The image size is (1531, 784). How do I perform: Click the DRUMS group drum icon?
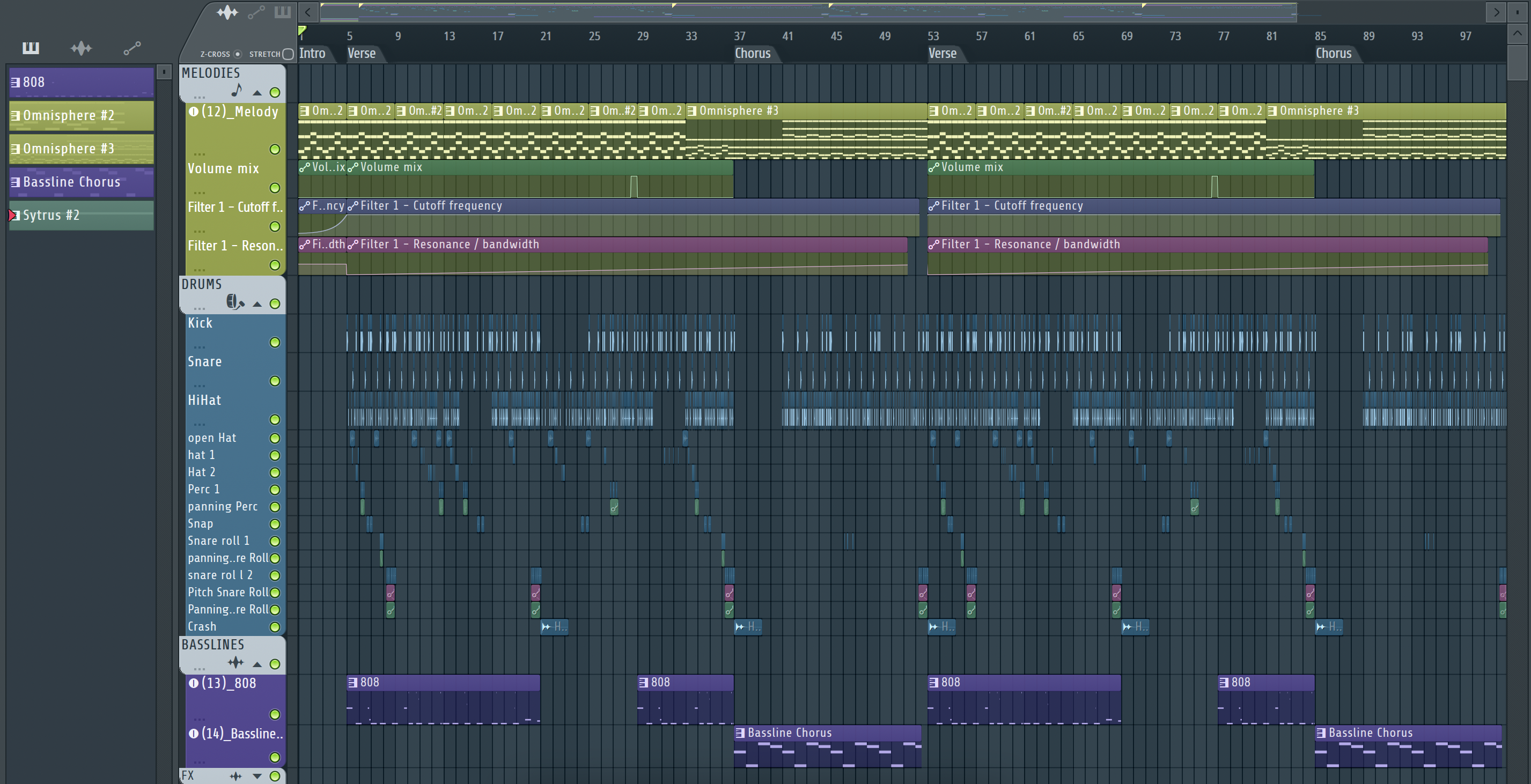pyautogui.click(x=235, y=302)
